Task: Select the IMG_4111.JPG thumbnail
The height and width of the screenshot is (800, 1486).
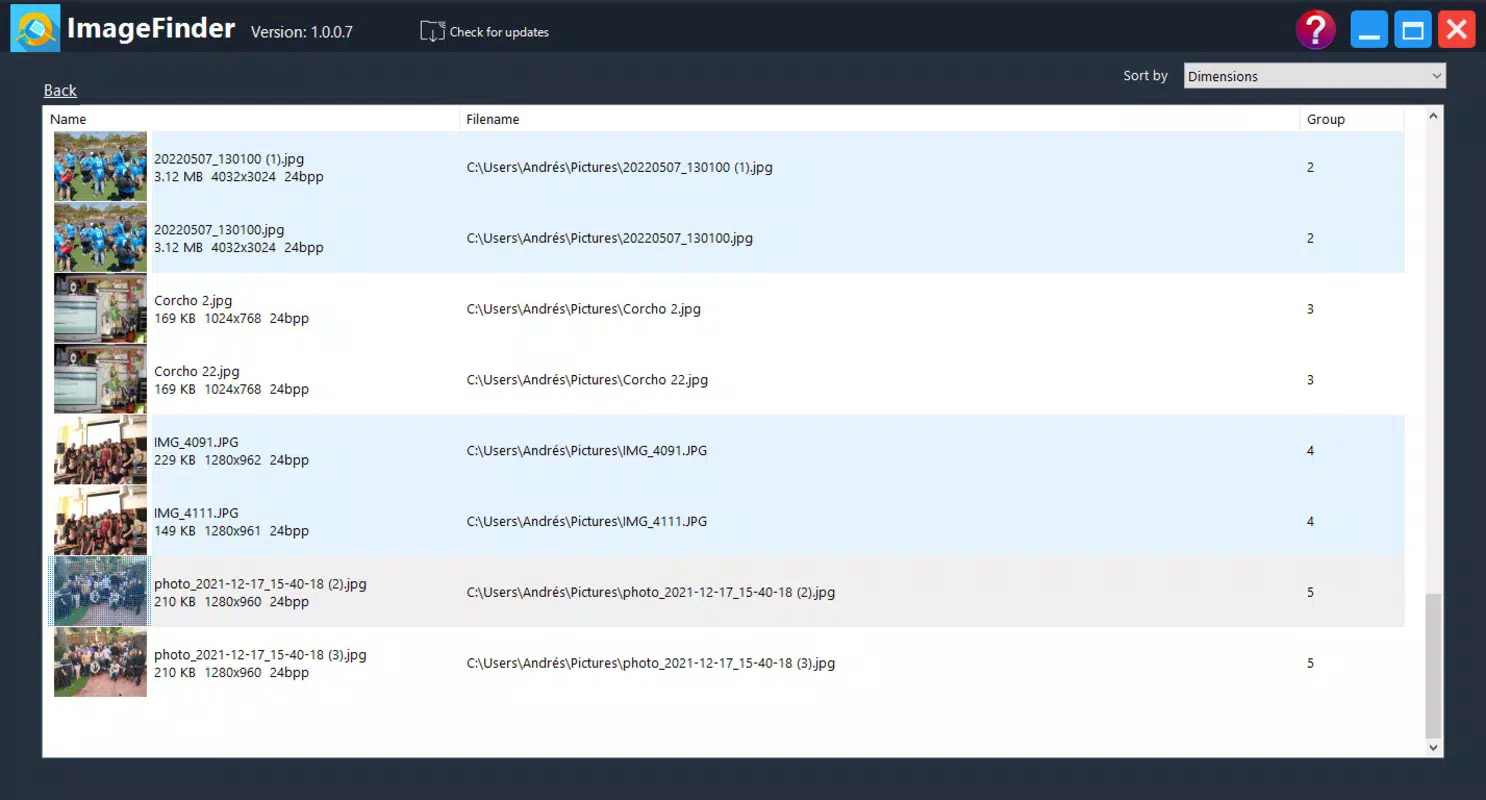Action: coord(100,521)
